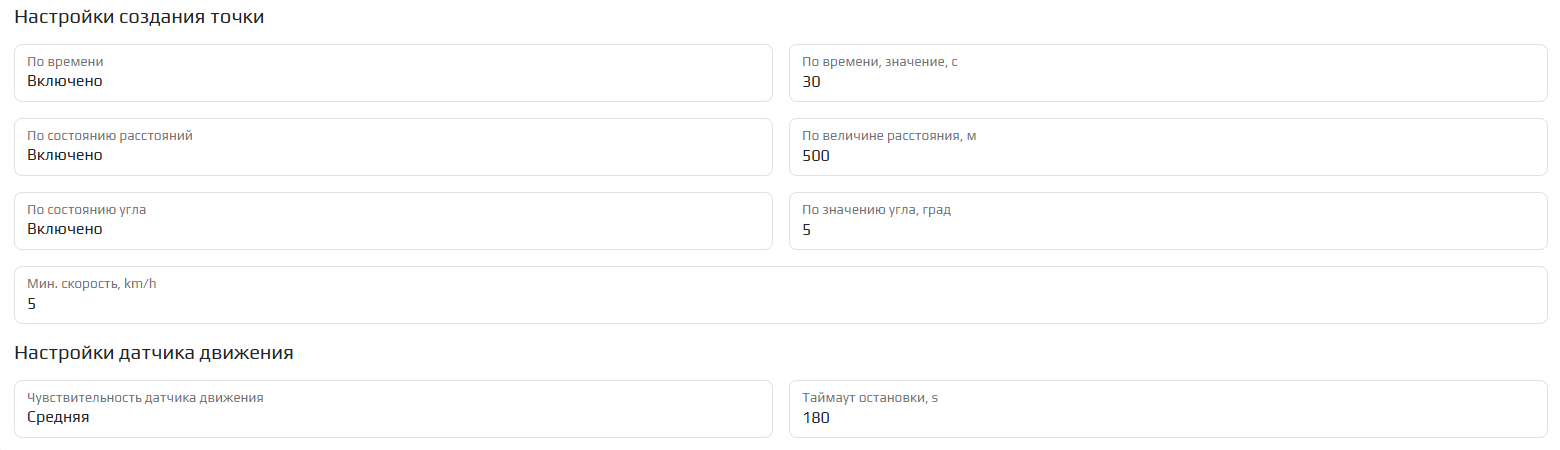Click the stop timeout value 180

point(816,418)
